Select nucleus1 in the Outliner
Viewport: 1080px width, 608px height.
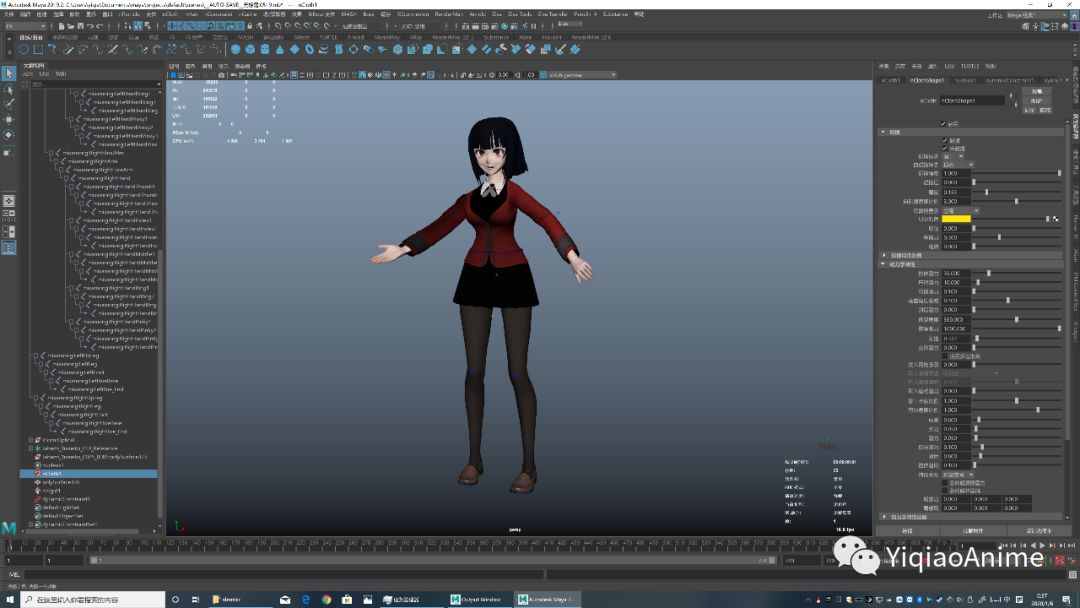[53, 465]
